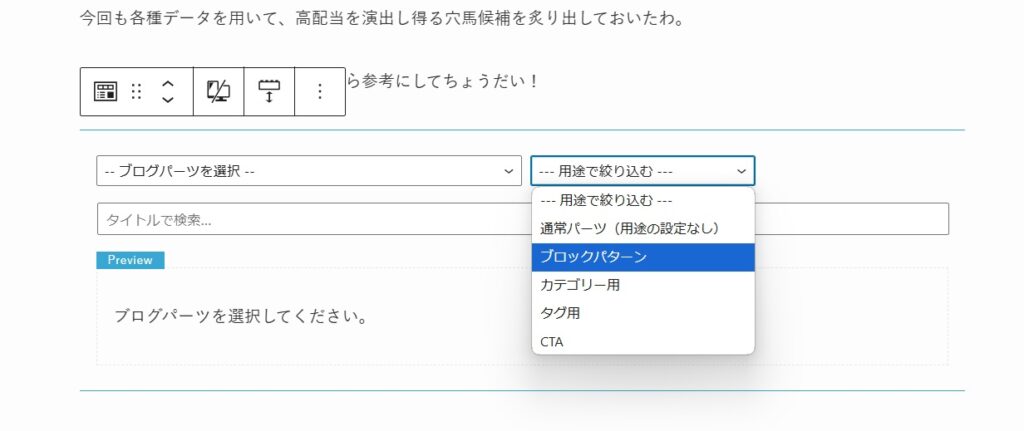Click the paragraph starting 今回も各種データ
The height and width of the screenshot is (431, 1024).
pyautogui.click(x=382, y=18)
